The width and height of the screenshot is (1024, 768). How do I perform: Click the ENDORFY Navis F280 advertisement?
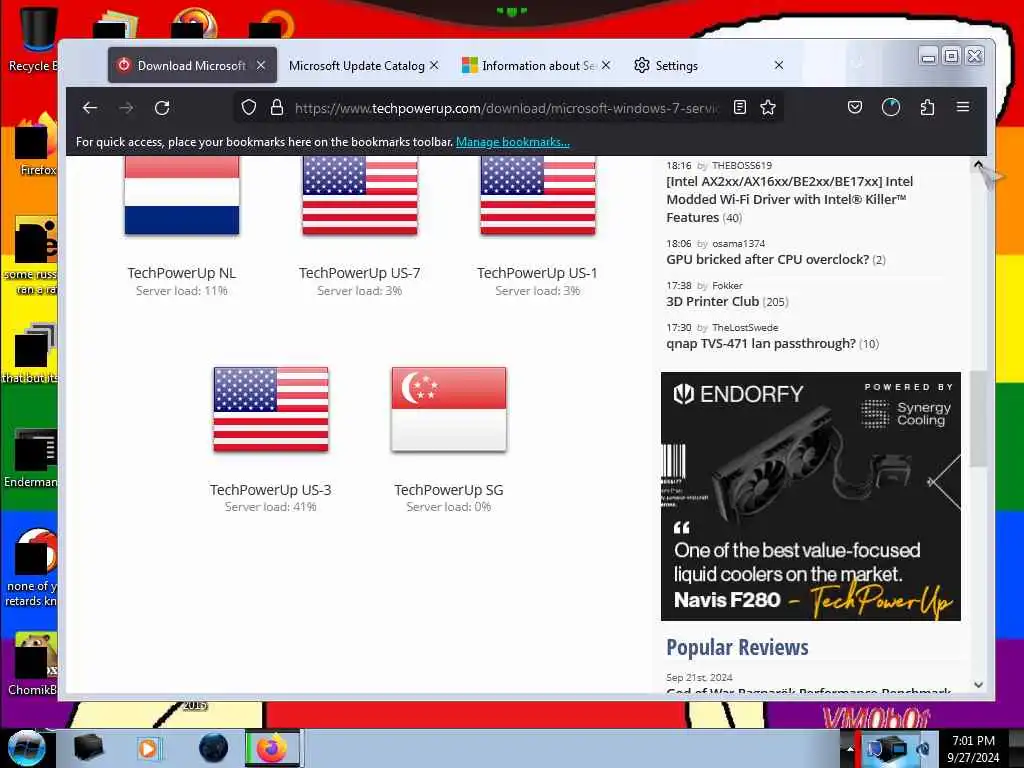click(810, 496)
